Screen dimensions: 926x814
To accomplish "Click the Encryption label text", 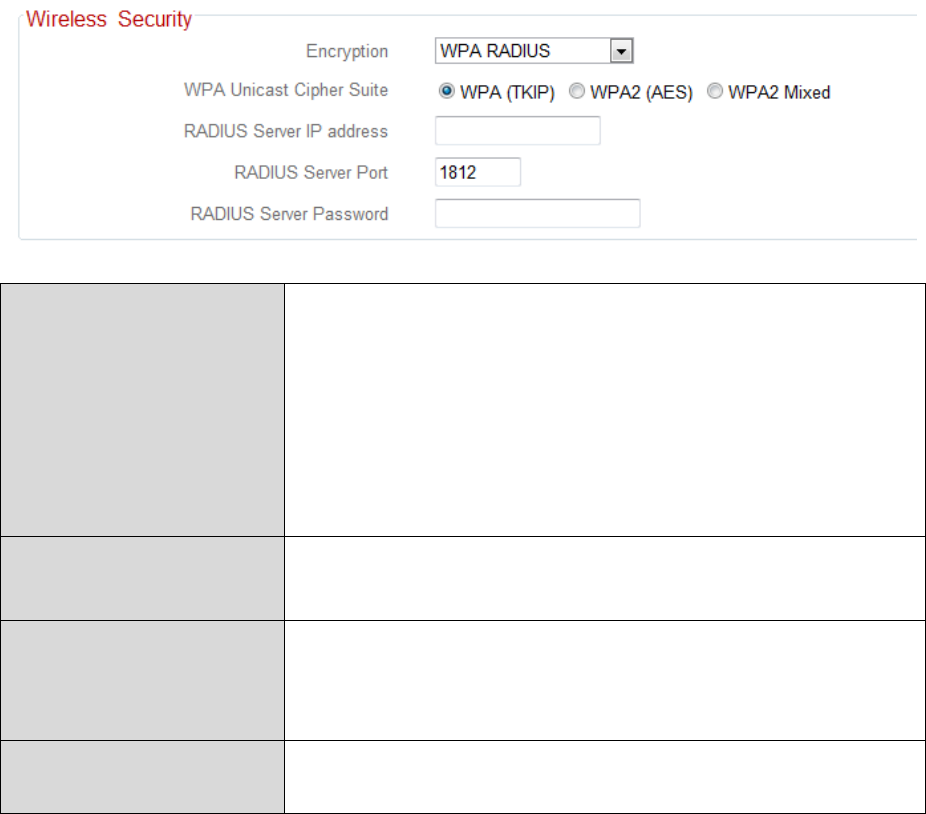I will [347, 51].
